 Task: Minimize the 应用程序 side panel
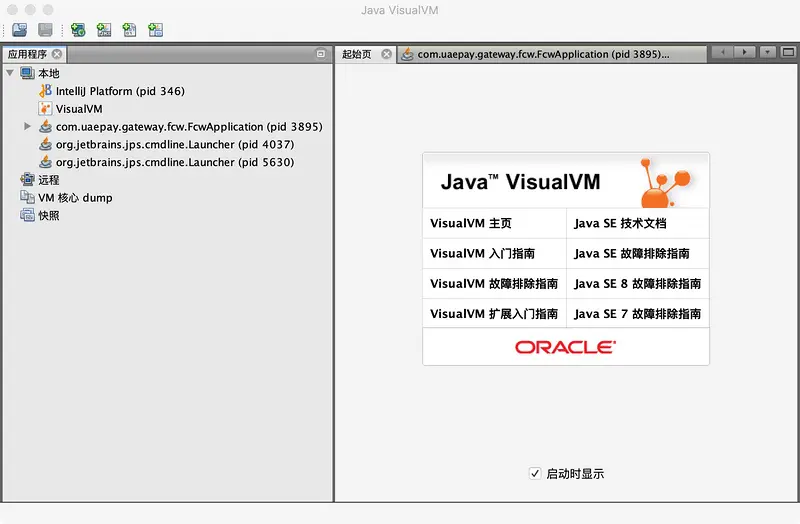coord(320,54)
